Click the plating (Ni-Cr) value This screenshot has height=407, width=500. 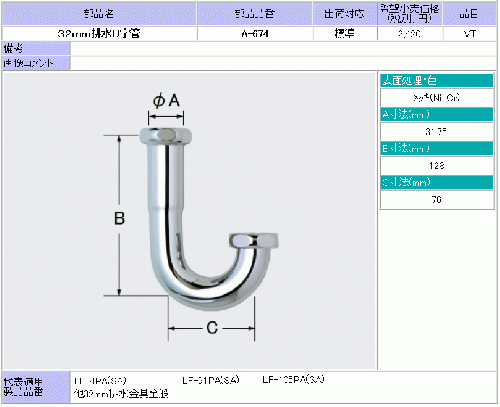coord(437,98)
